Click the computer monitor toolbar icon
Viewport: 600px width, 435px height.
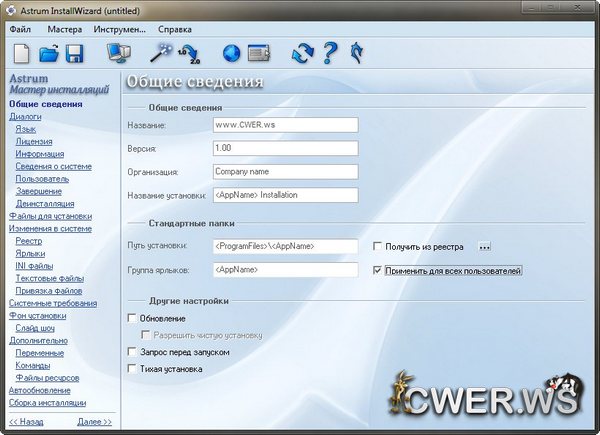118,53
